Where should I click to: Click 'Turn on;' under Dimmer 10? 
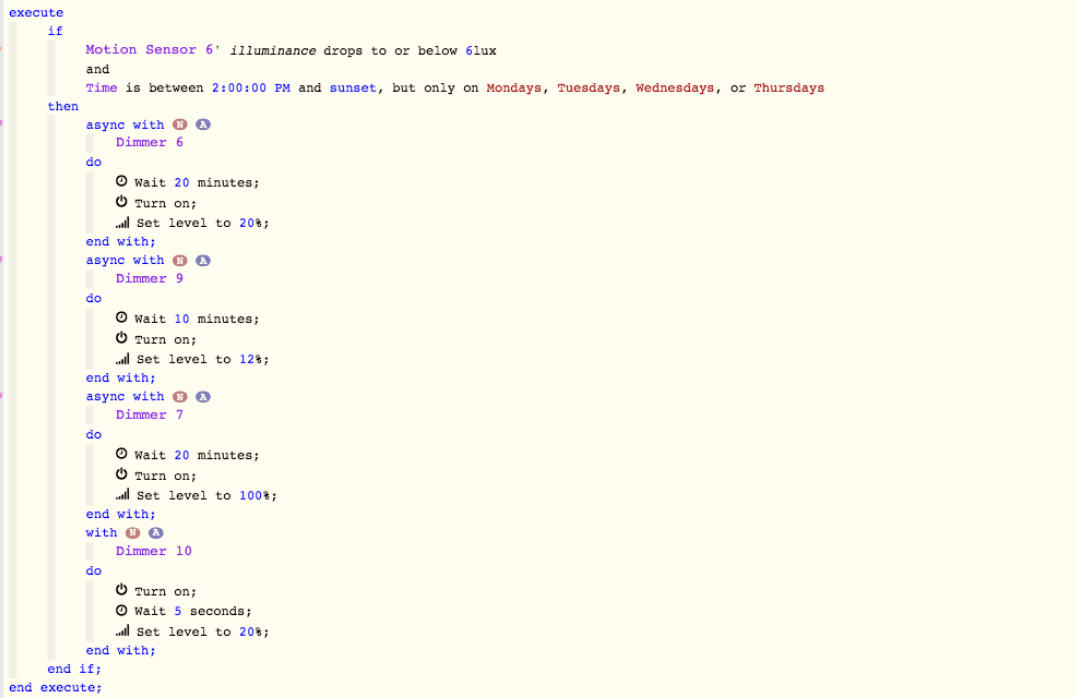[x=165, y=591]
